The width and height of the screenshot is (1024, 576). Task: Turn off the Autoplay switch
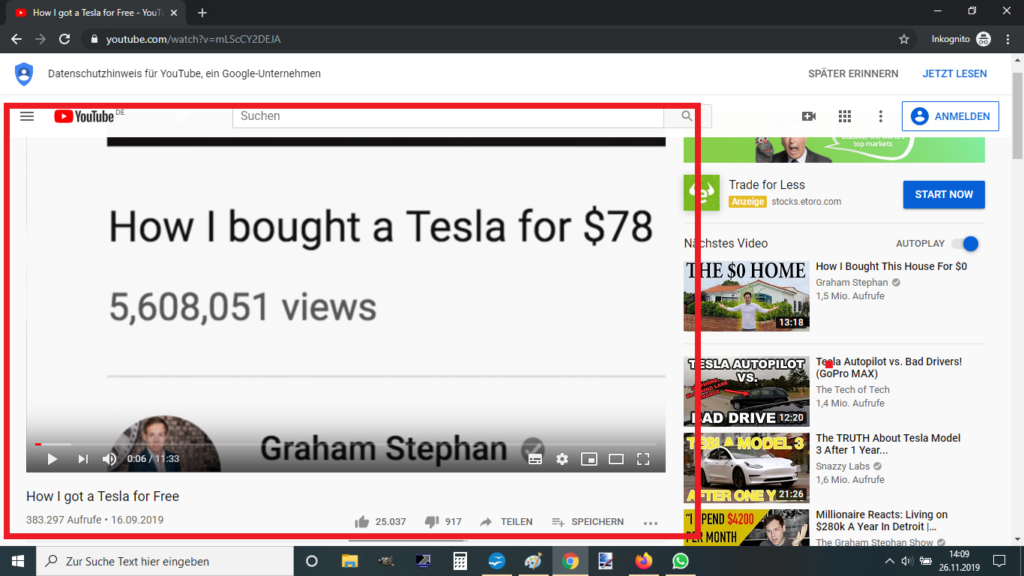pos(965,244)
